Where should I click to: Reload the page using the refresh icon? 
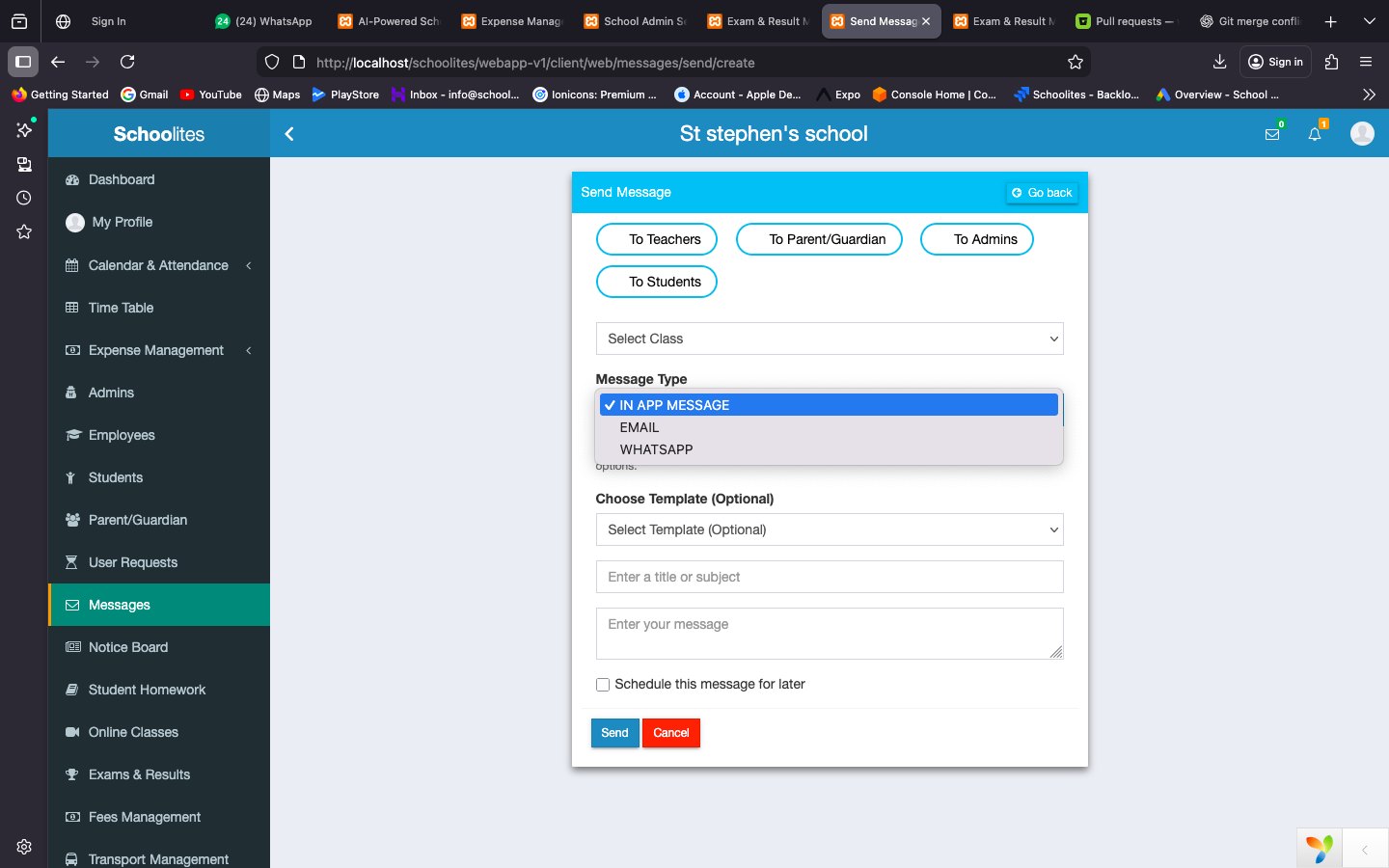(127, 62)
